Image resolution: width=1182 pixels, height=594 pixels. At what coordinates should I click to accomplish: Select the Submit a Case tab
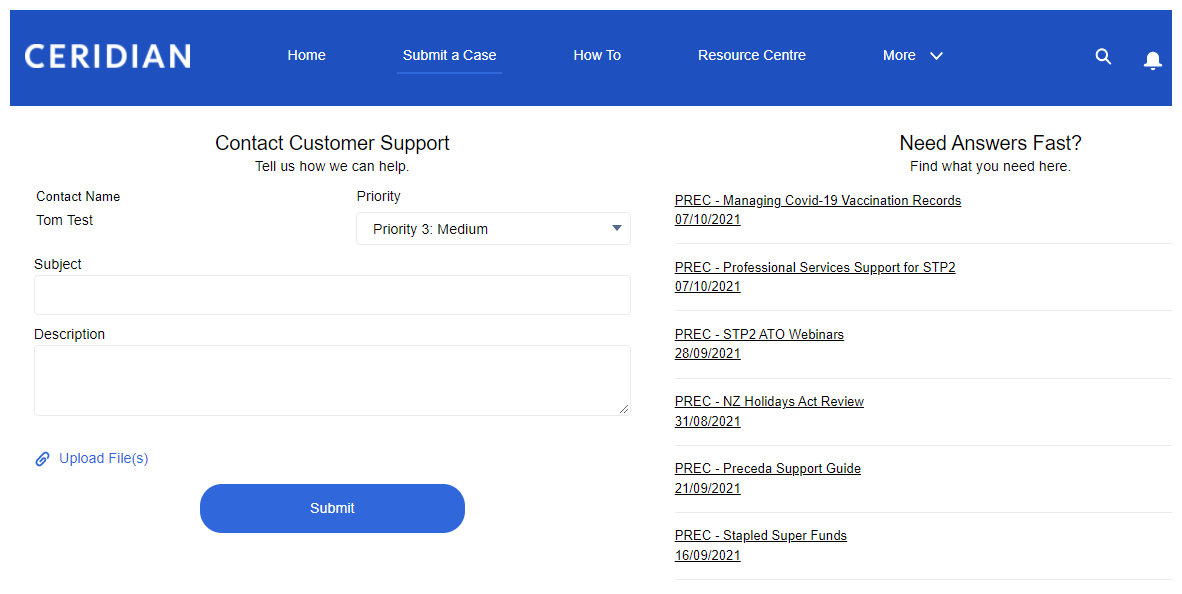click(x=449, y=56)
